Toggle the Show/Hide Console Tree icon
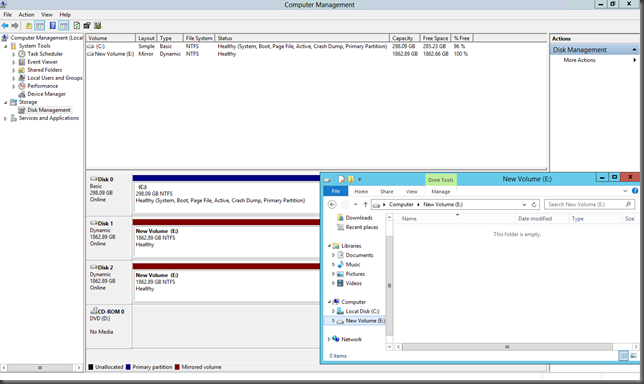Image resolution: width=644 pixels, height=384 pixels. (x=39, y=25)
